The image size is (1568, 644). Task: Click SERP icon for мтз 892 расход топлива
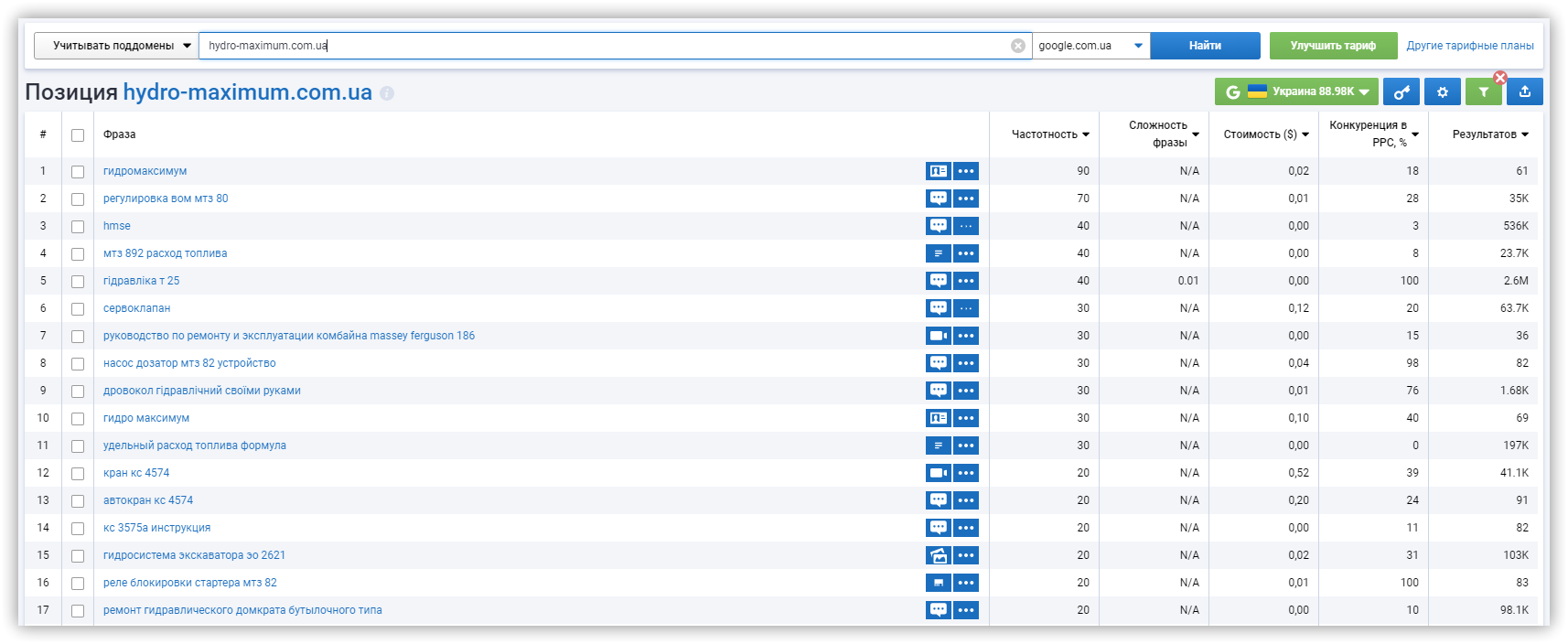[938, 253]
